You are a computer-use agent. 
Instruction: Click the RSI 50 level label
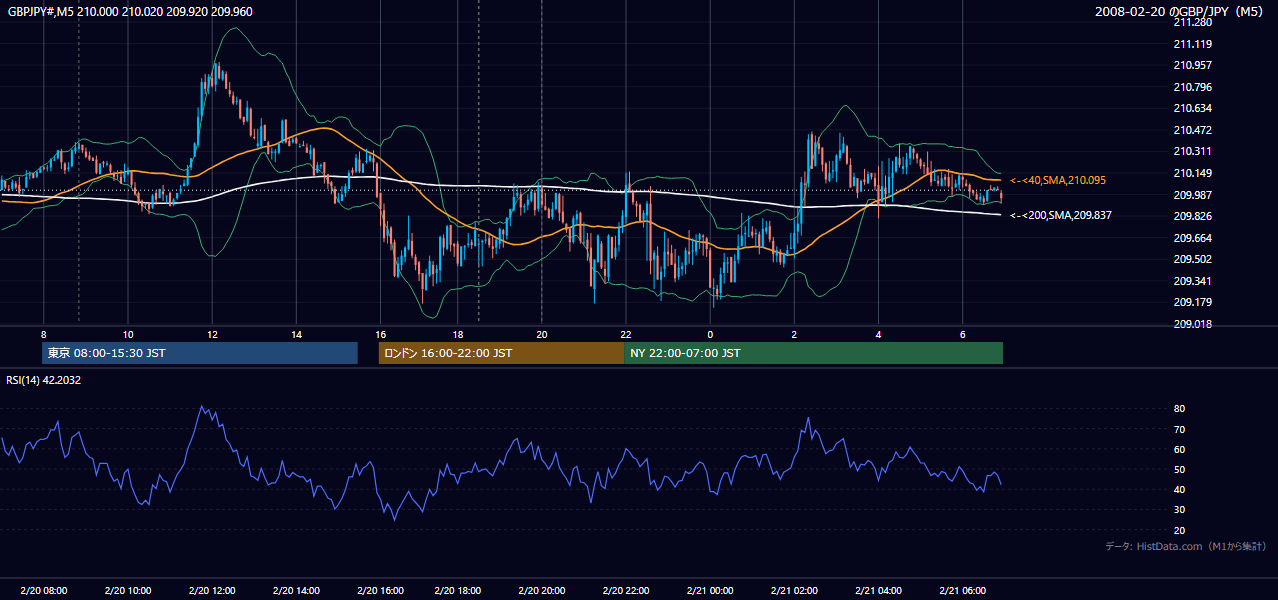pyautogui.click(x=1180, y=469)
